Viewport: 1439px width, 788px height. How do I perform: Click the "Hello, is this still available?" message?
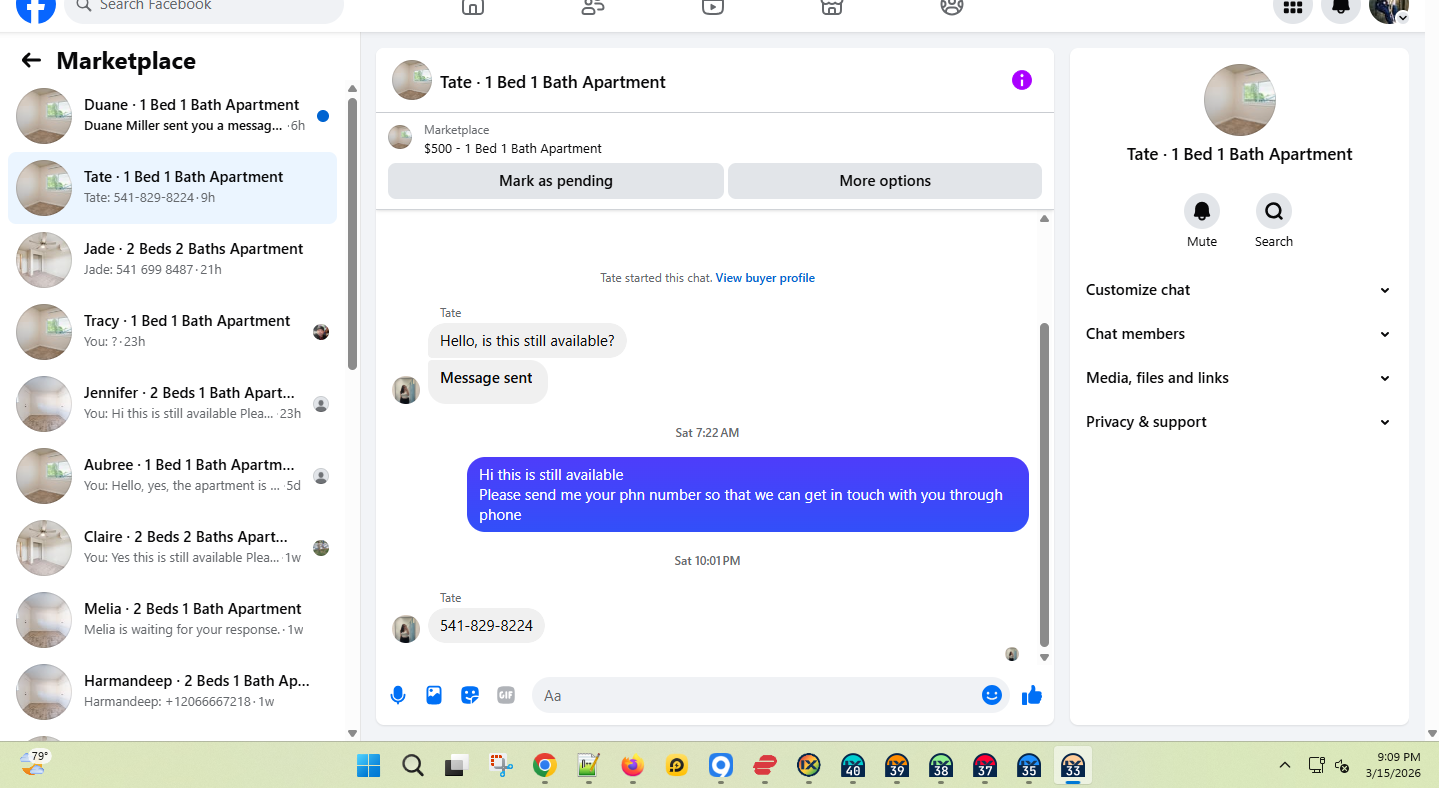[x=527, y=341]
